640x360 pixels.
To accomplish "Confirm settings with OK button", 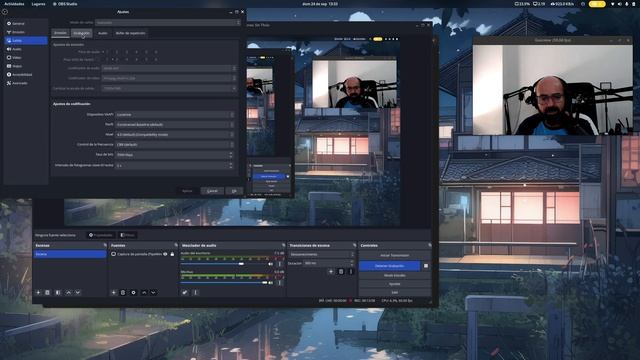I will click(x=234, y=191).
